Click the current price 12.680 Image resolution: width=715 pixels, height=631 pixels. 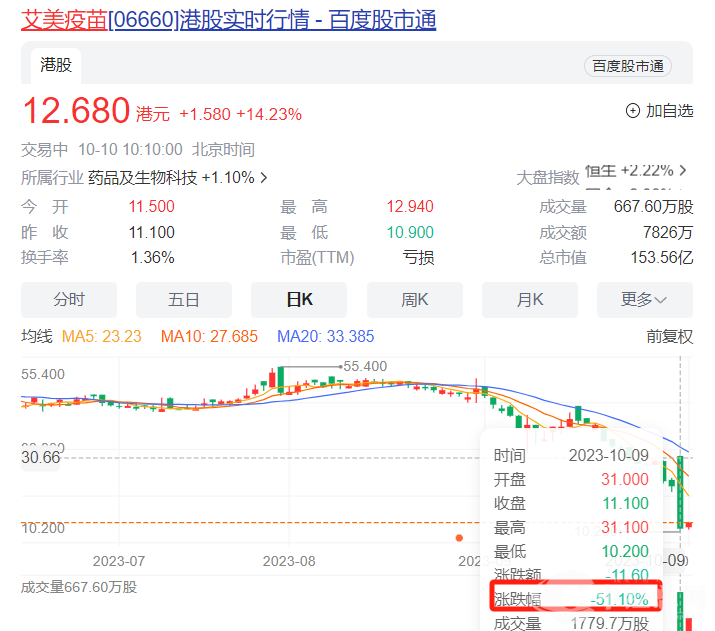(x=76, y=111)
